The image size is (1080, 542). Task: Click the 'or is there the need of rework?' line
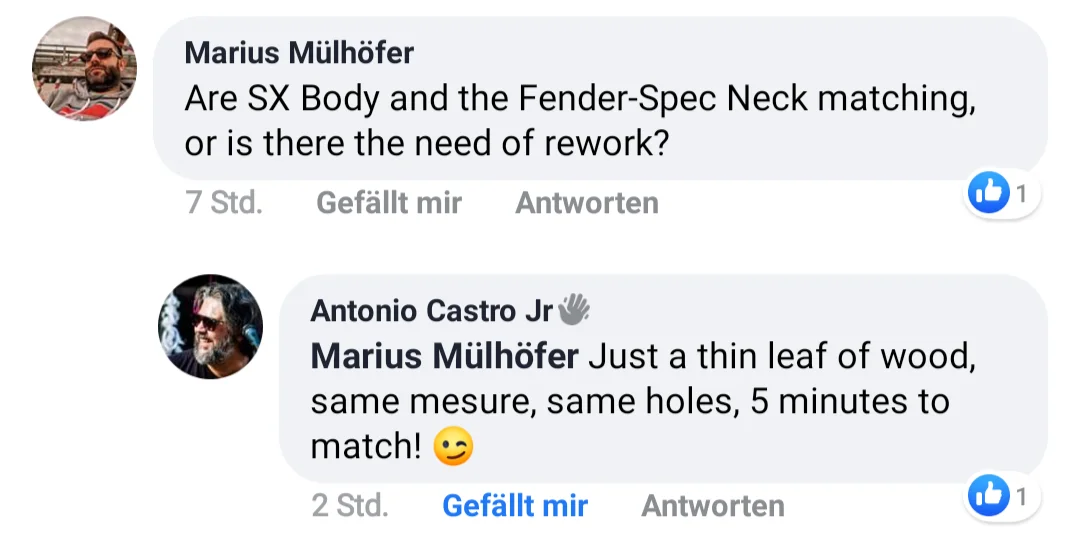click(426, 144)
